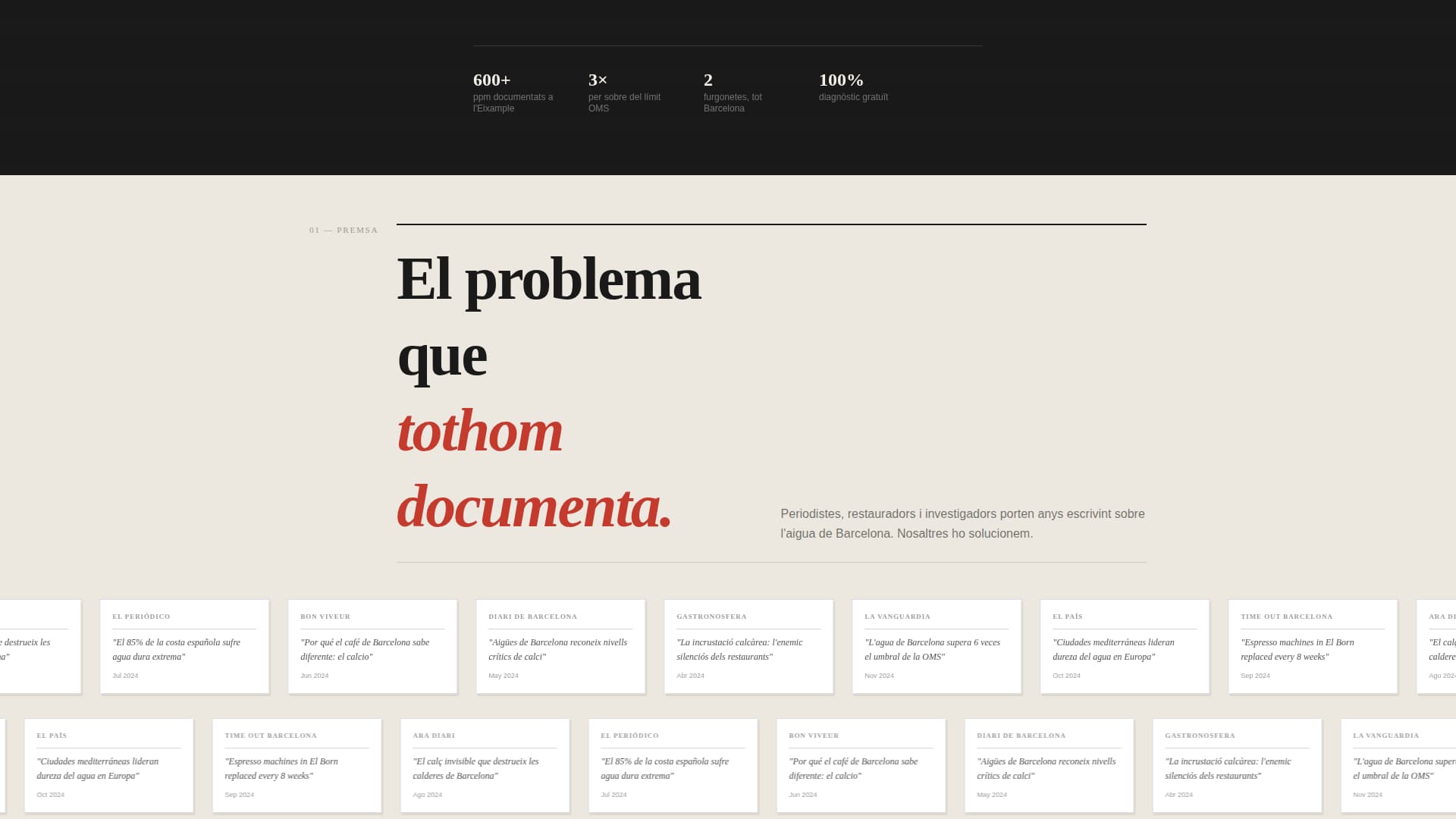Click "Ago 2024" date in lower-row Ara Diari card
This screenshot has width=1456, height=819.
tap(427, 795)
